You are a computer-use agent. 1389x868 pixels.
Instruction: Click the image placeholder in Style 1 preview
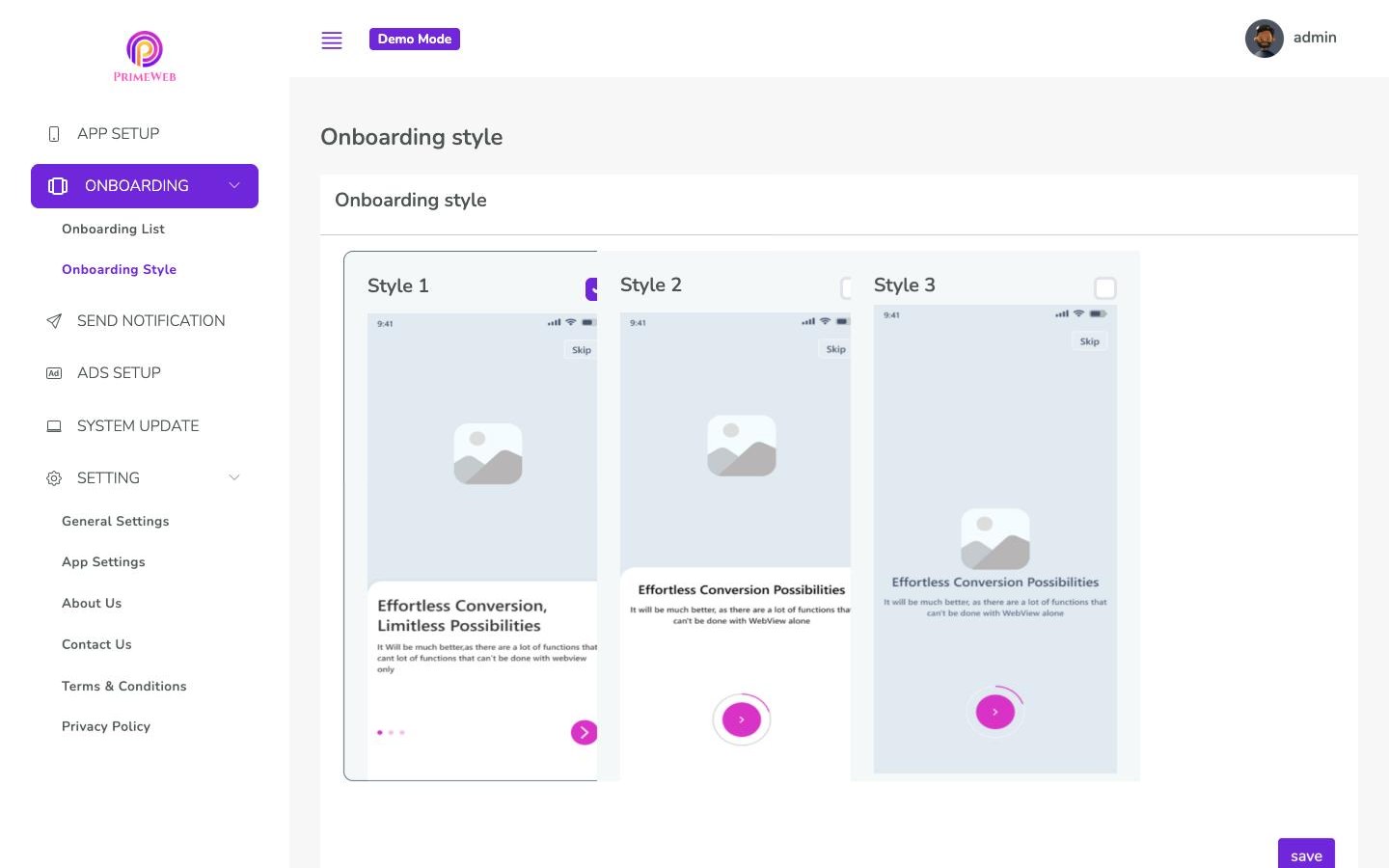click(488, 453)
